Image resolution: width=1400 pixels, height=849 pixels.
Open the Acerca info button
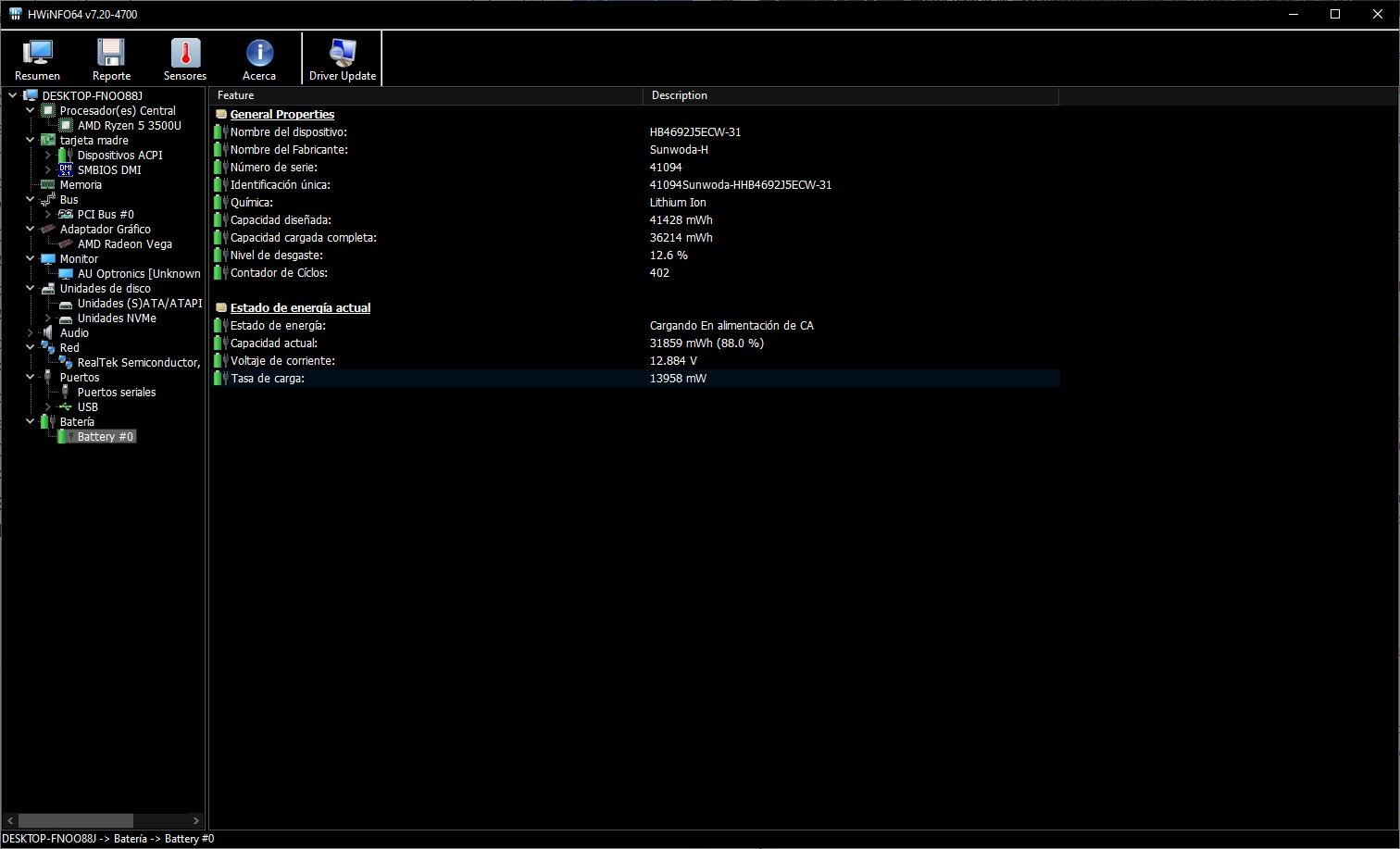[x=259, y=58]
